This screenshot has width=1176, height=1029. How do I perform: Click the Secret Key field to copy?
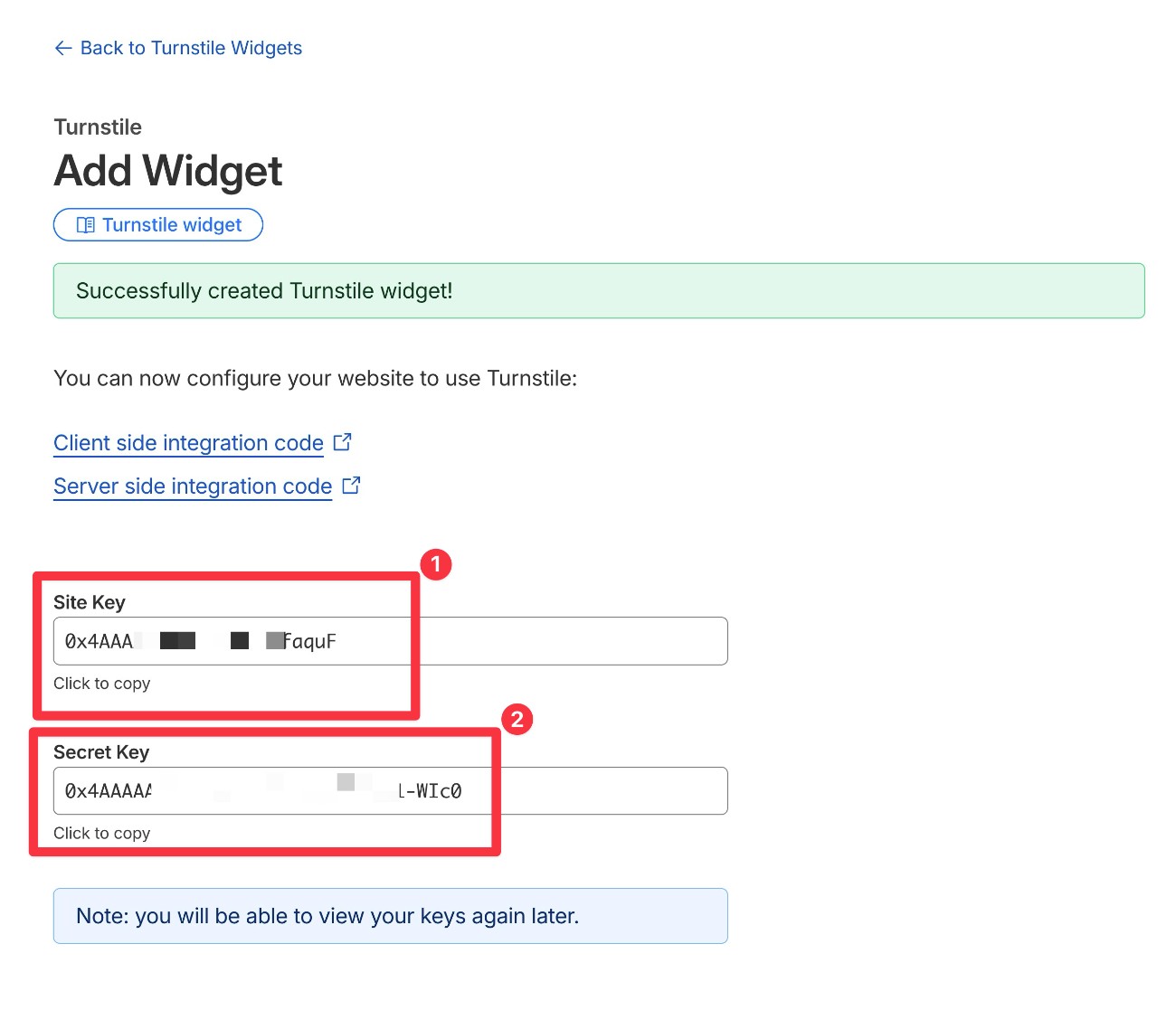(390, 791)
